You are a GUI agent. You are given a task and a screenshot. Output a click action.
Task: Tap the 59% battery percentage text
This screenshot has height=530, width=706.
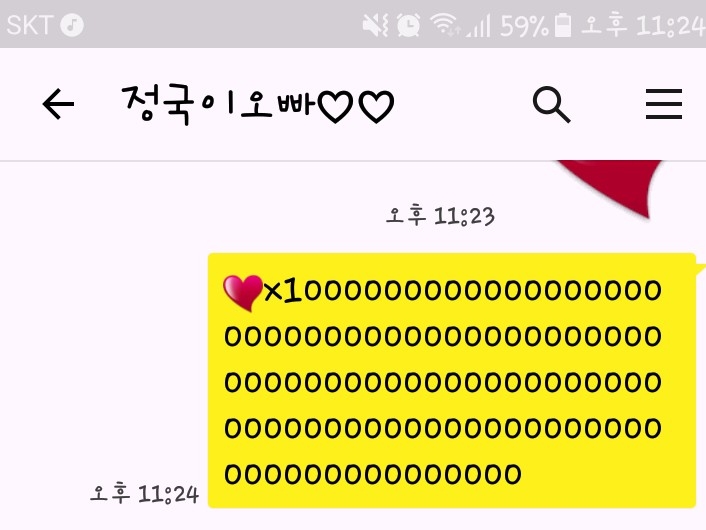click(525, 26)
